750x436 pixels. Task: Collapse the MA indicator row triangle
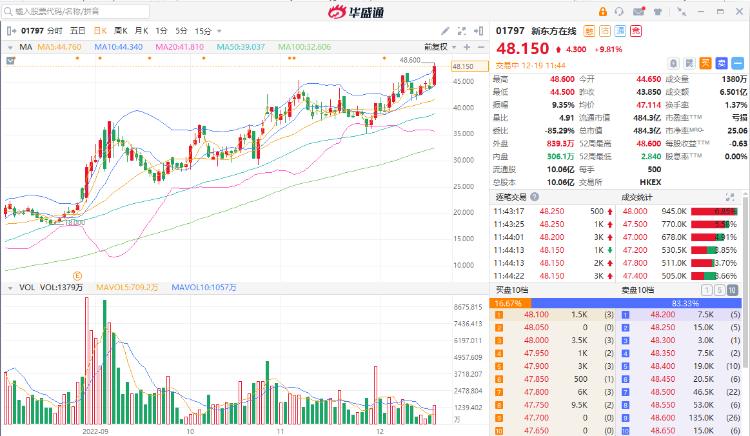(x=11, y=46)
